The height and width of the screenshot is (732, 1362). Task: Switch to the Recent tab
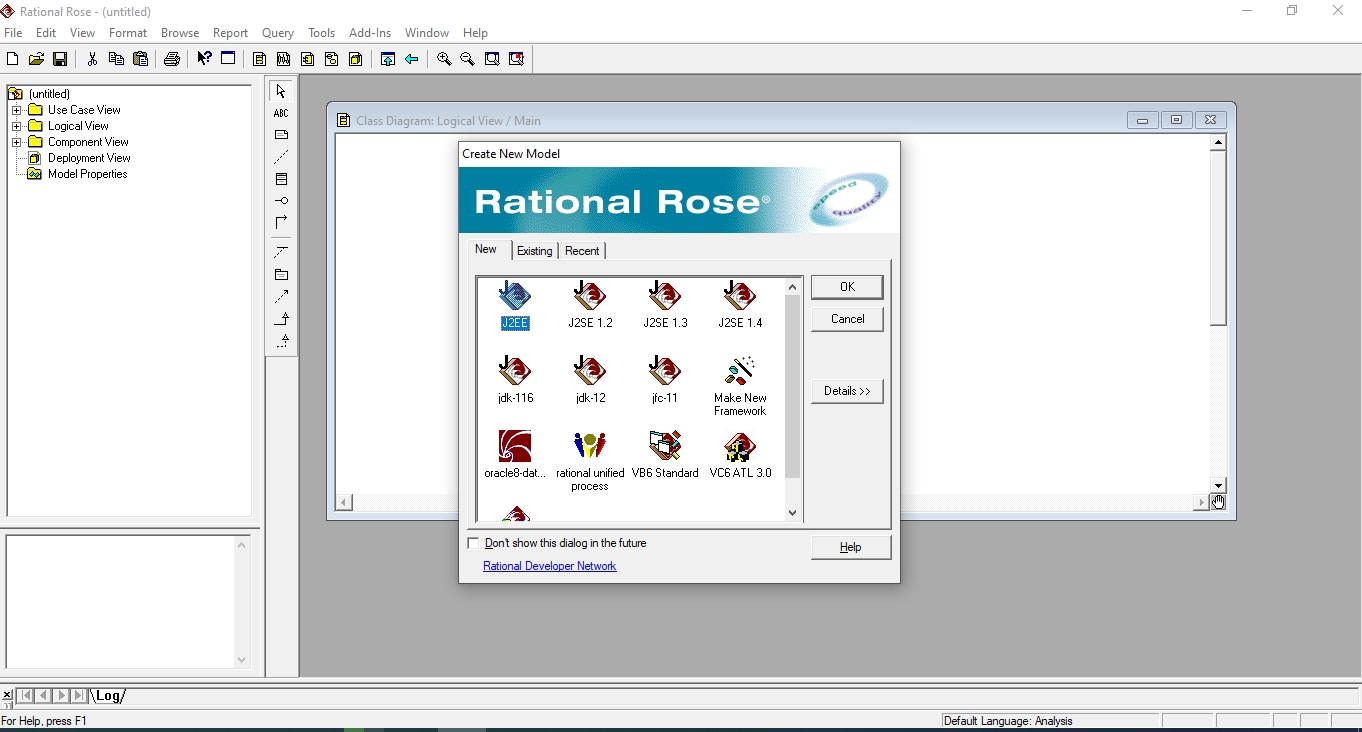coord(582,251)
